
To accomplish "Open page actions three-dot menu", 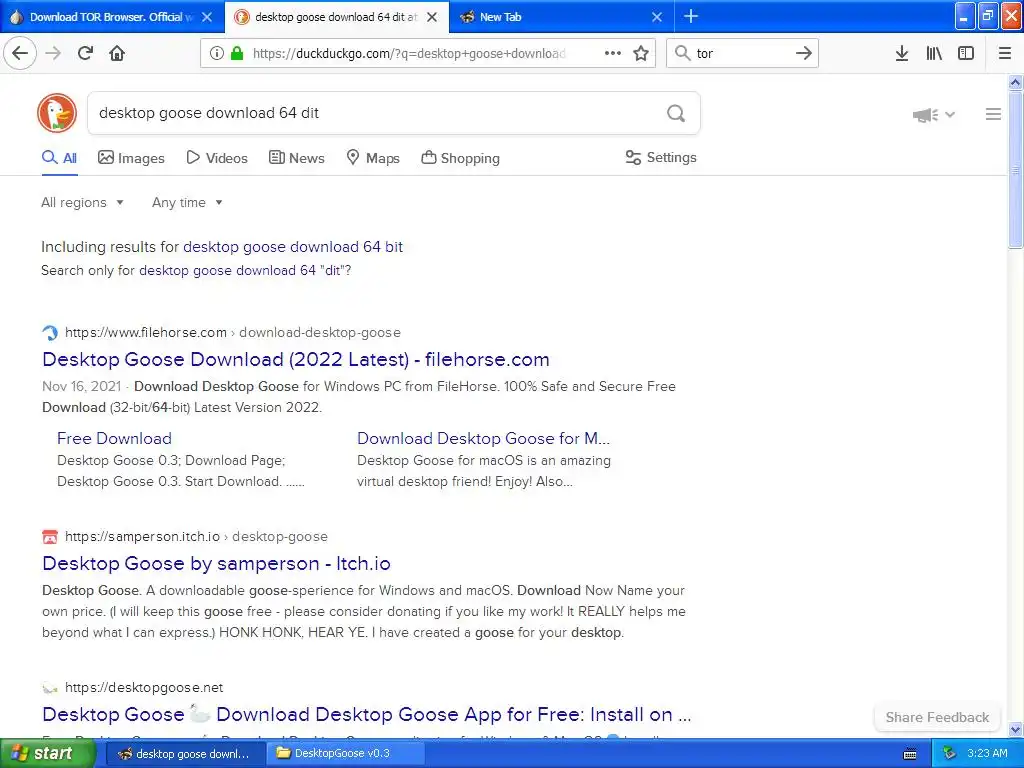I will pos(613,53).
